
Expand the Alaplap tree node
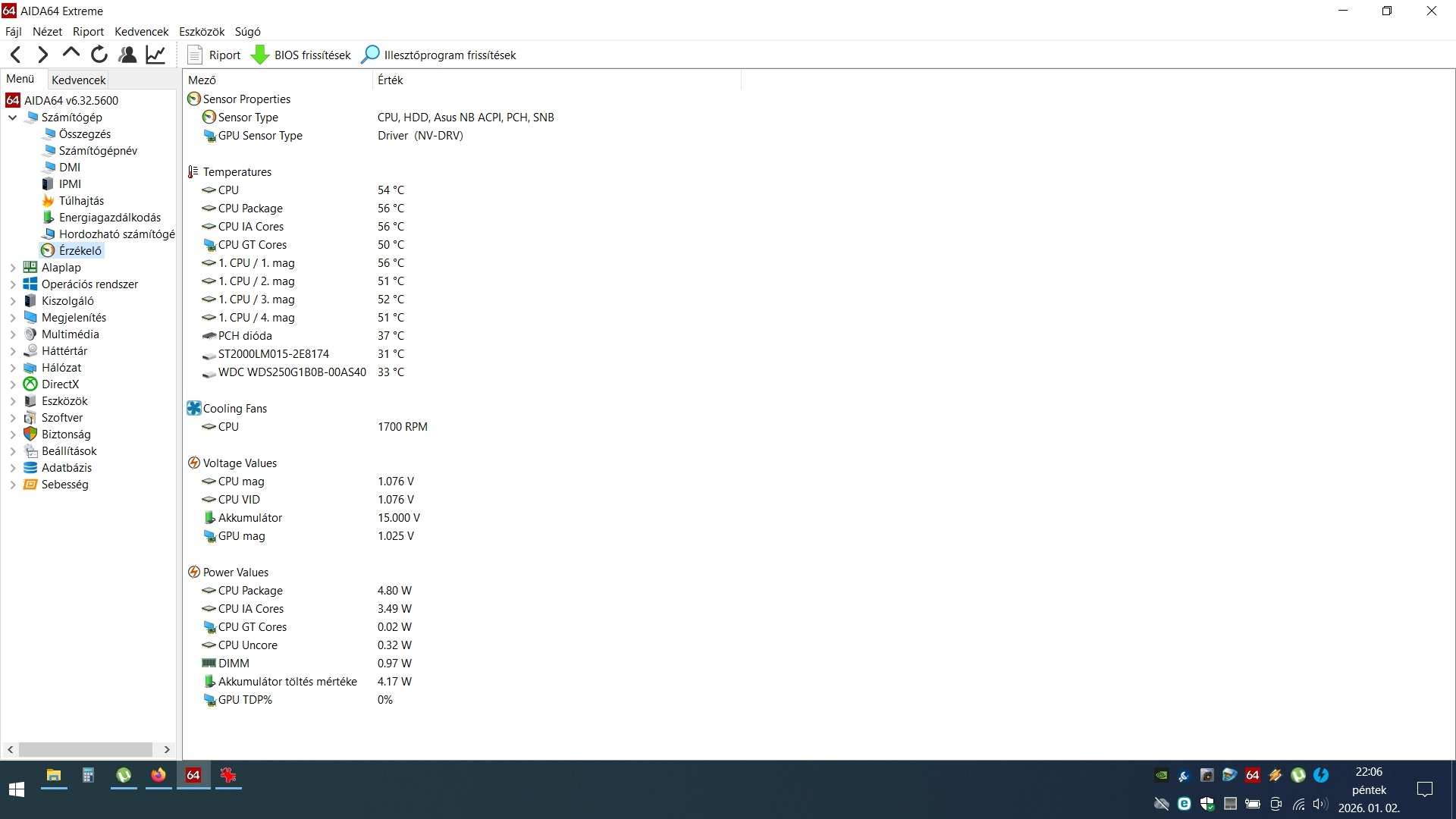[13, 268]
